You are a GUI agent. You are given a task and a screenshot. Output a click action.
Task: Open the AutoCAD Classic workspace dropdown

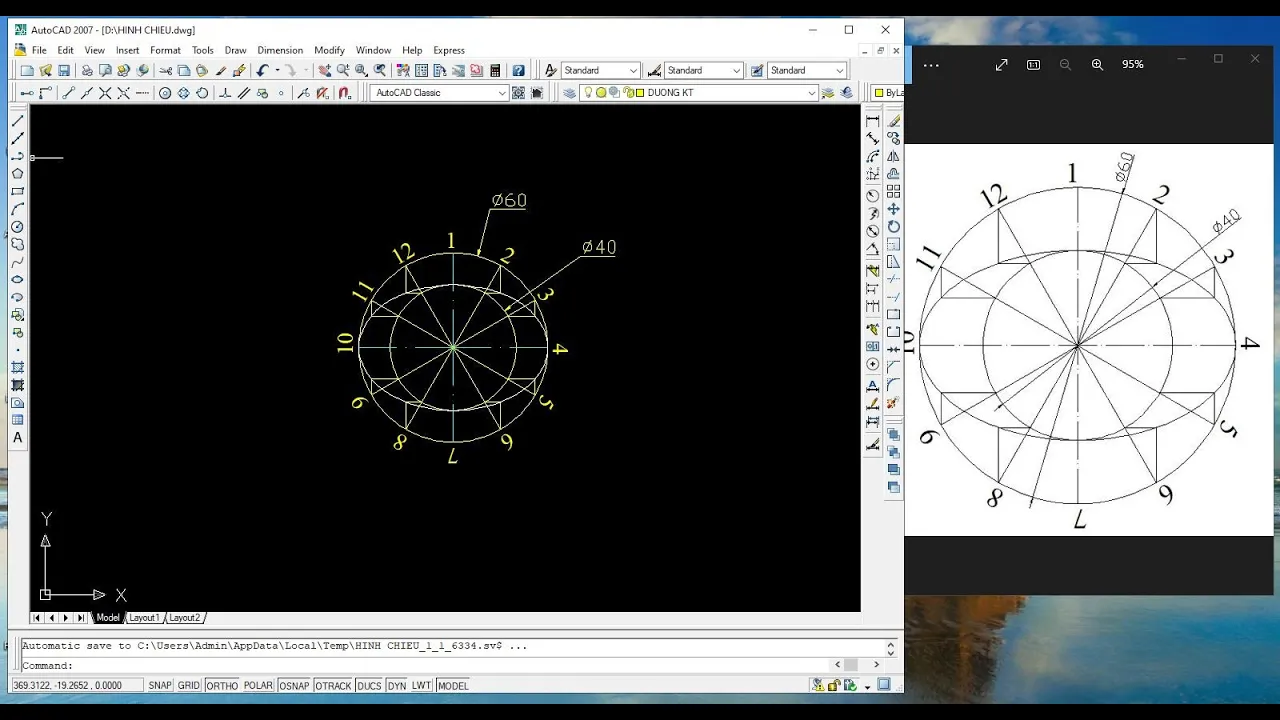[x=501, y=93]
